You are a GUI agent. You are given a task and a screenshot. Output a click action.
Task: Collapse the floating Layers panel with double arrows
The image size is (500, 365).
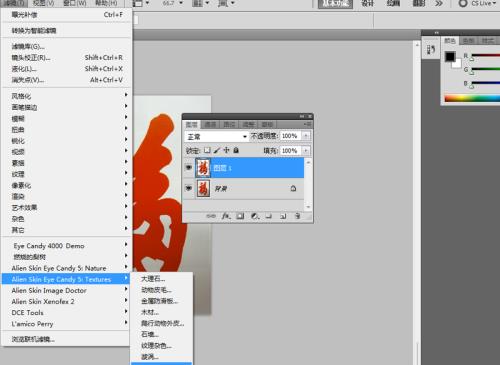point(302,116)
